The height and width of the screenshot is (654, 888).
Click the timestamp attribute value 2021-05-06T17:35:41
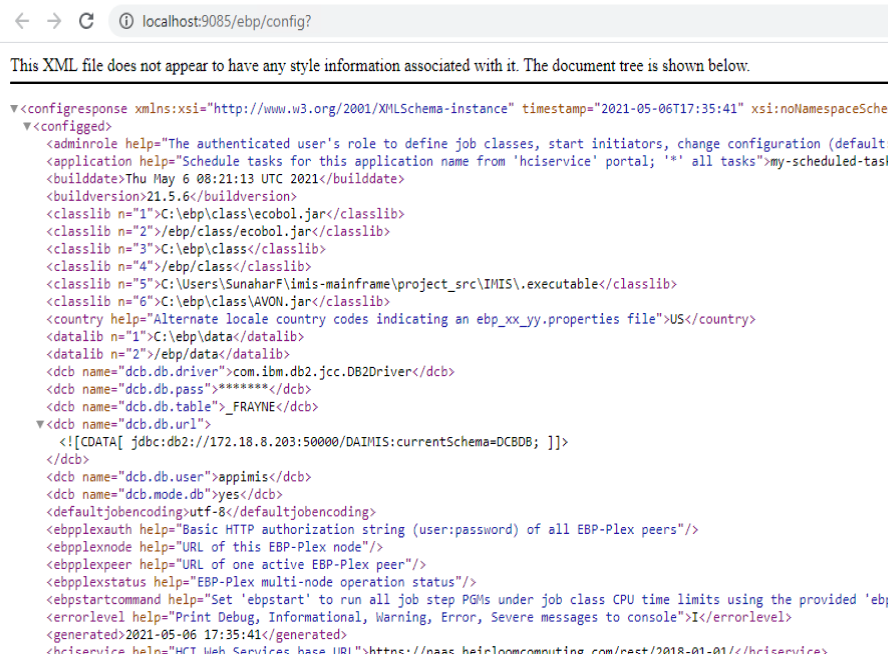tap(668, 109)
